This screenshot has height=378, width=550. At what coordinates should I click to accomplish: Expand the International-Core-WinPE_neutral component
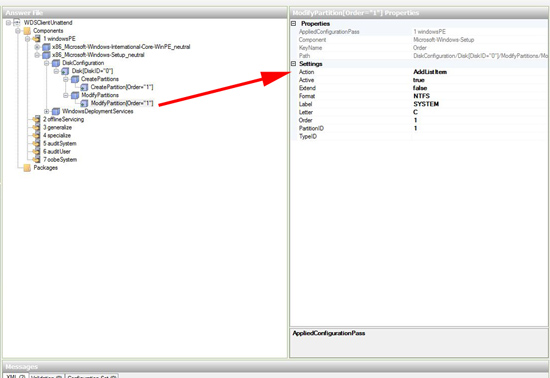[x=37, y=47]
